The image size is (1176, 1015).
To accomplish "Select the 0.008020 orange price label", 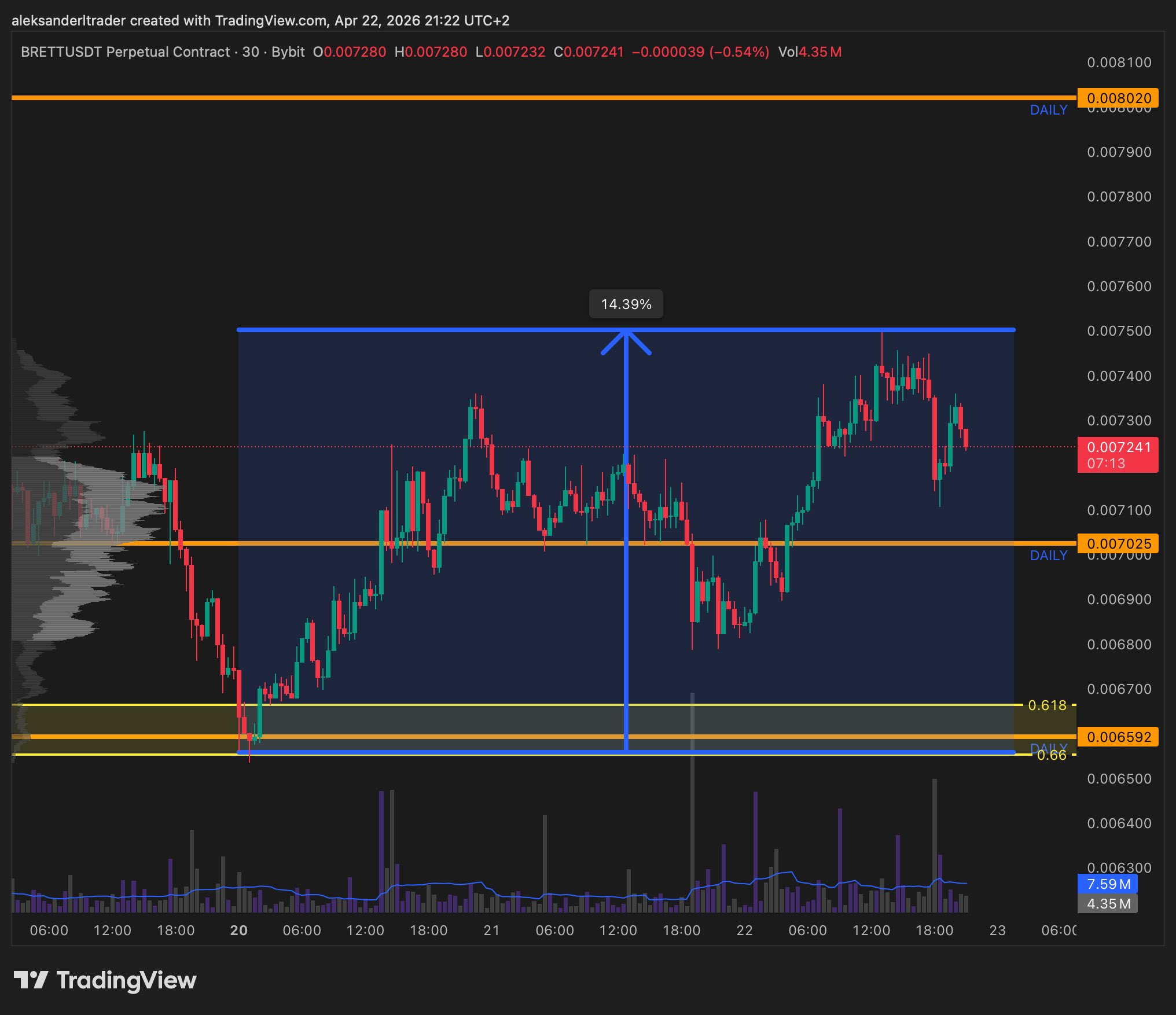I will coord(1118,98).
